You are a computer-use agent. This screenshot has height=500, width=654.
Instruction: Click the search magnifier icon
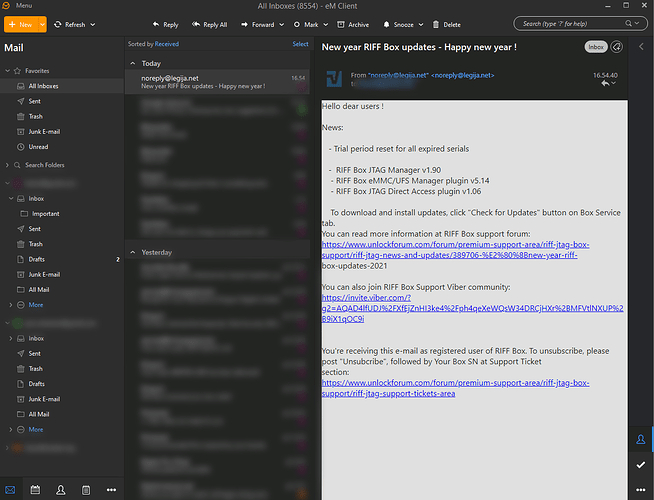pos(628,23)
